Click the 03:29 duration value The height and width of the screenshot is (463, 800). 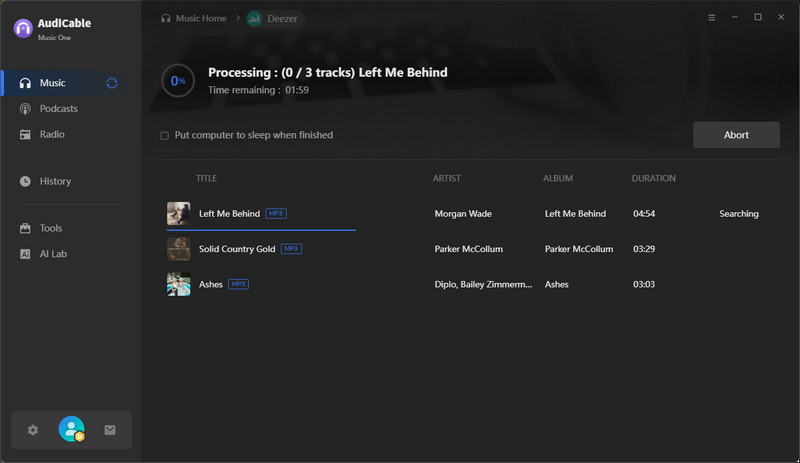(x=644, y=249)
